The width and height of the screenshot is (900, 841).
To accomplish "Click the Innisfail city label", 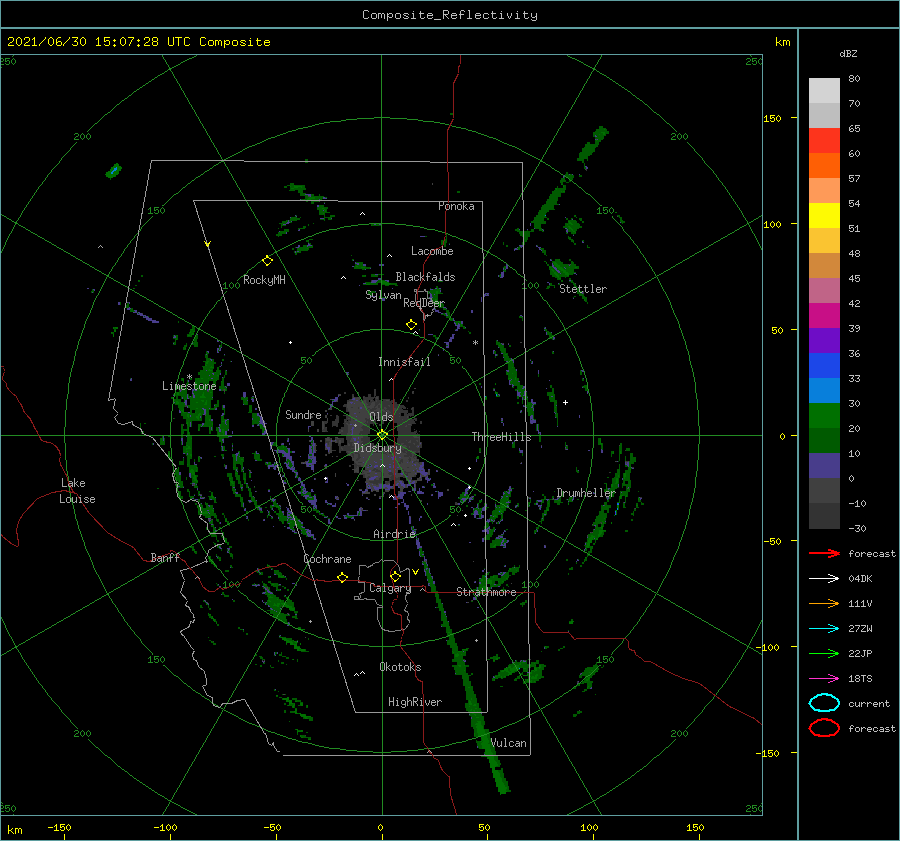I will [404, 362].
